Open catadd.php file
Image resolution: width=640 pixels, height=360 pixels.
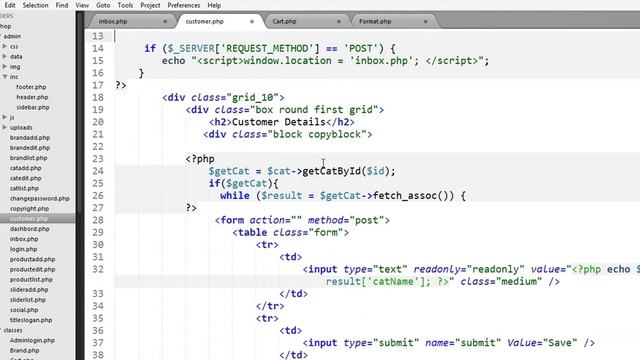pyautogui.click(x=25, y=168)
